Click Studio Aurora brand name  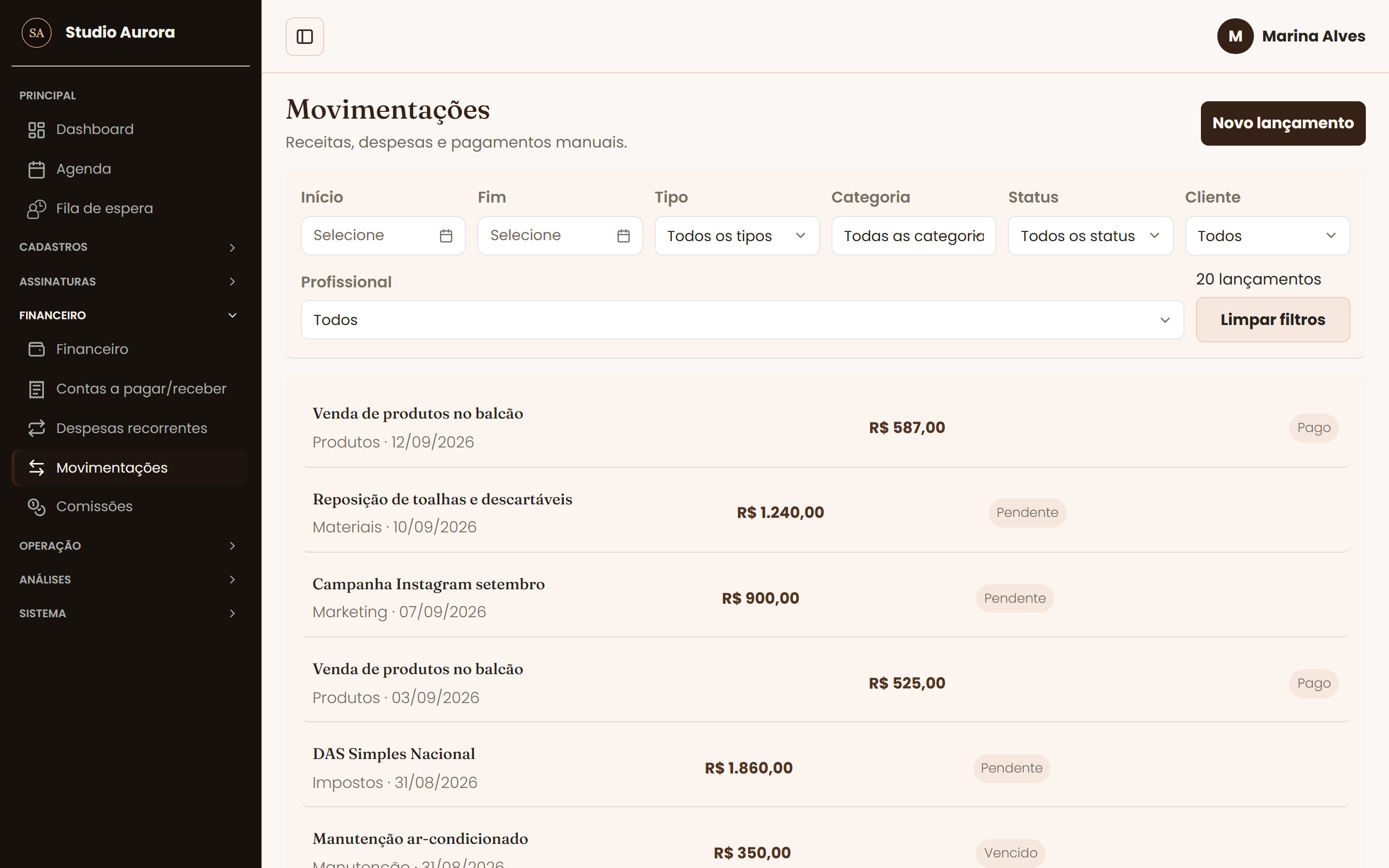[x=120, y=33]
